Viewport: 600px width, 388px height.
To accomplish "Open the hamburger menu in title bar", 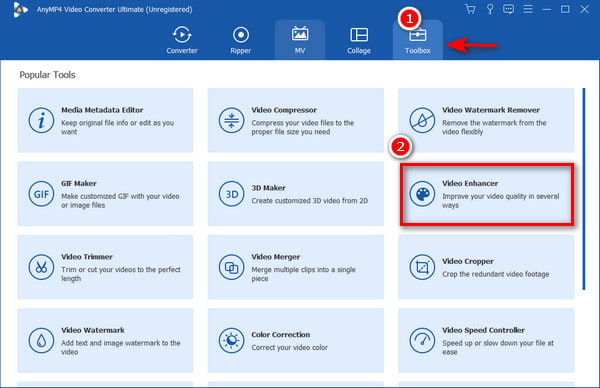I will (528, 9).
